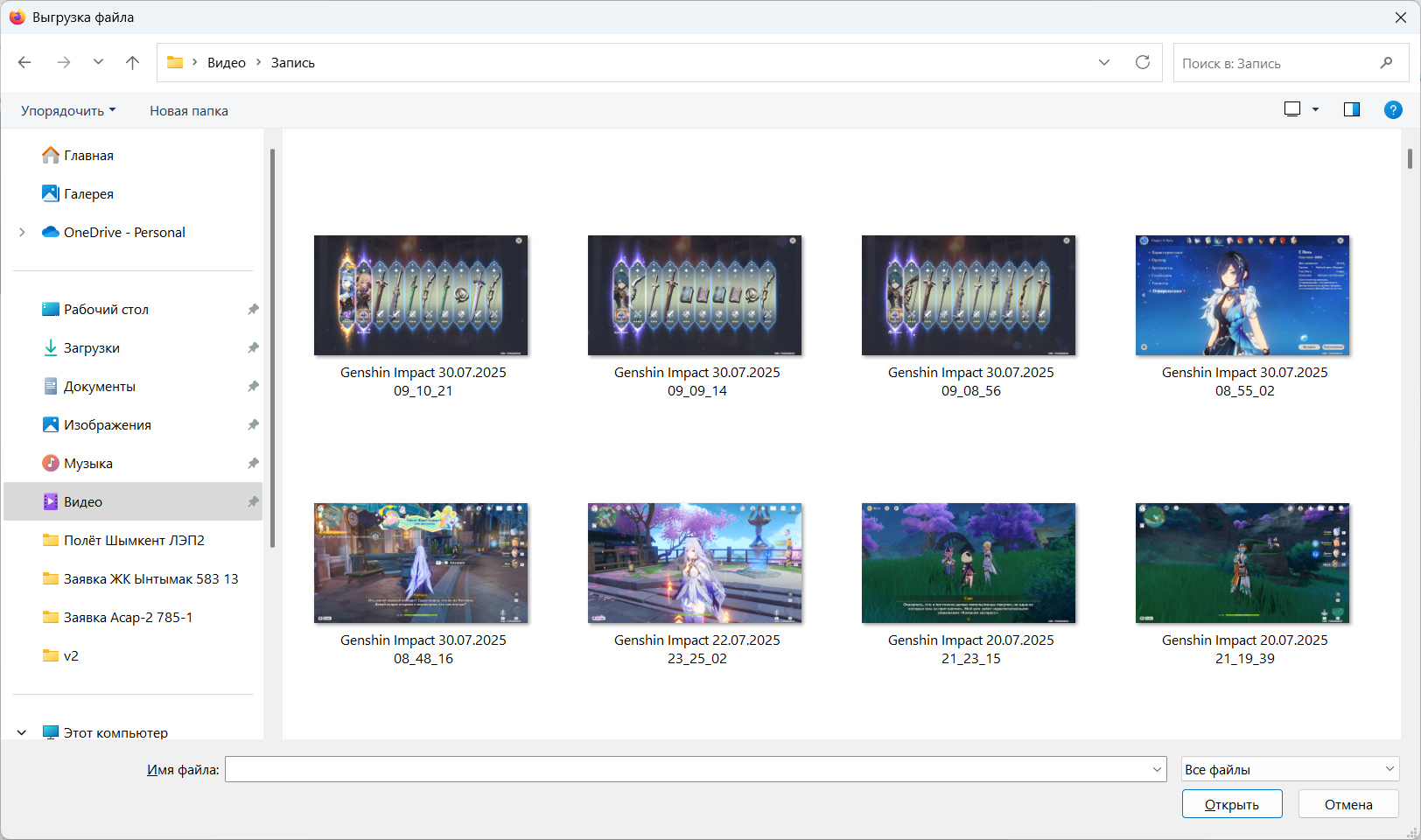
Task: Click pin icon next to Загрузки
Action: 253,347
